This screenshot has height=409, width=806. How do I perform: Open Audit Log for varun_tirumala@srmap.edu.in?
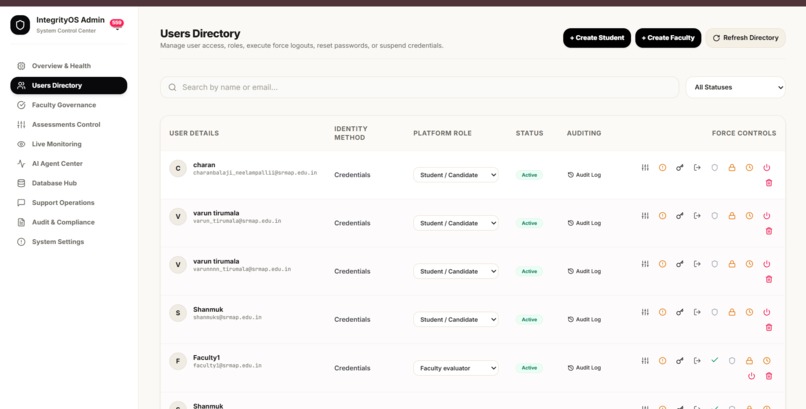point(584,223)
